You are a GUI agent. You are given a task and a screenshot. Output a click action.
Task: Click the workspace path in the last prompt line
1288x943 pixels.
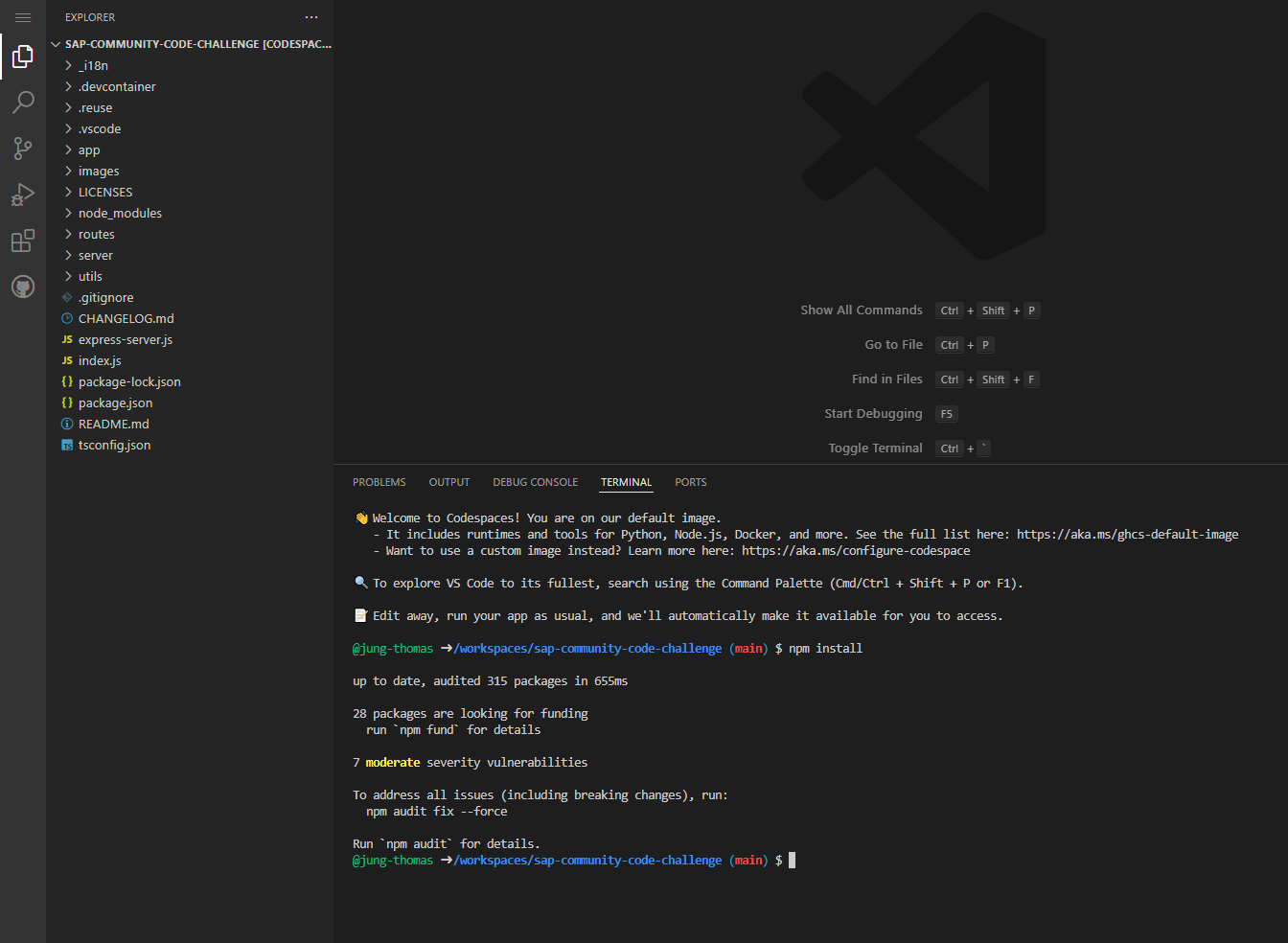coord(587,860)
